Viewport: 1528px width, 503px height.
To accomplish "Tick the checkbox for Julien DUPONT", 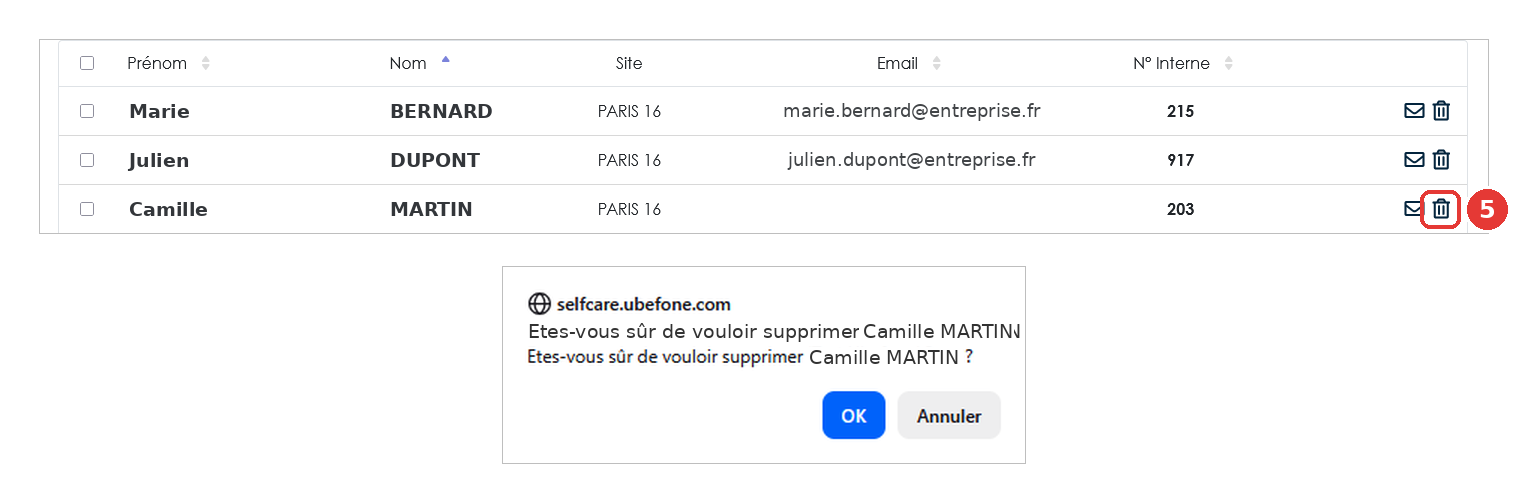I will pos(87,160).
